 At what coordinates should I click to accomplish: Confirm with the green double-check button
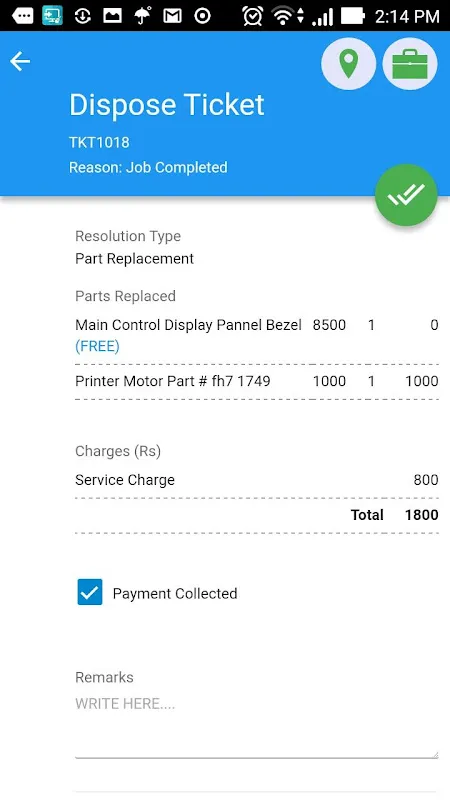point(406,195)
